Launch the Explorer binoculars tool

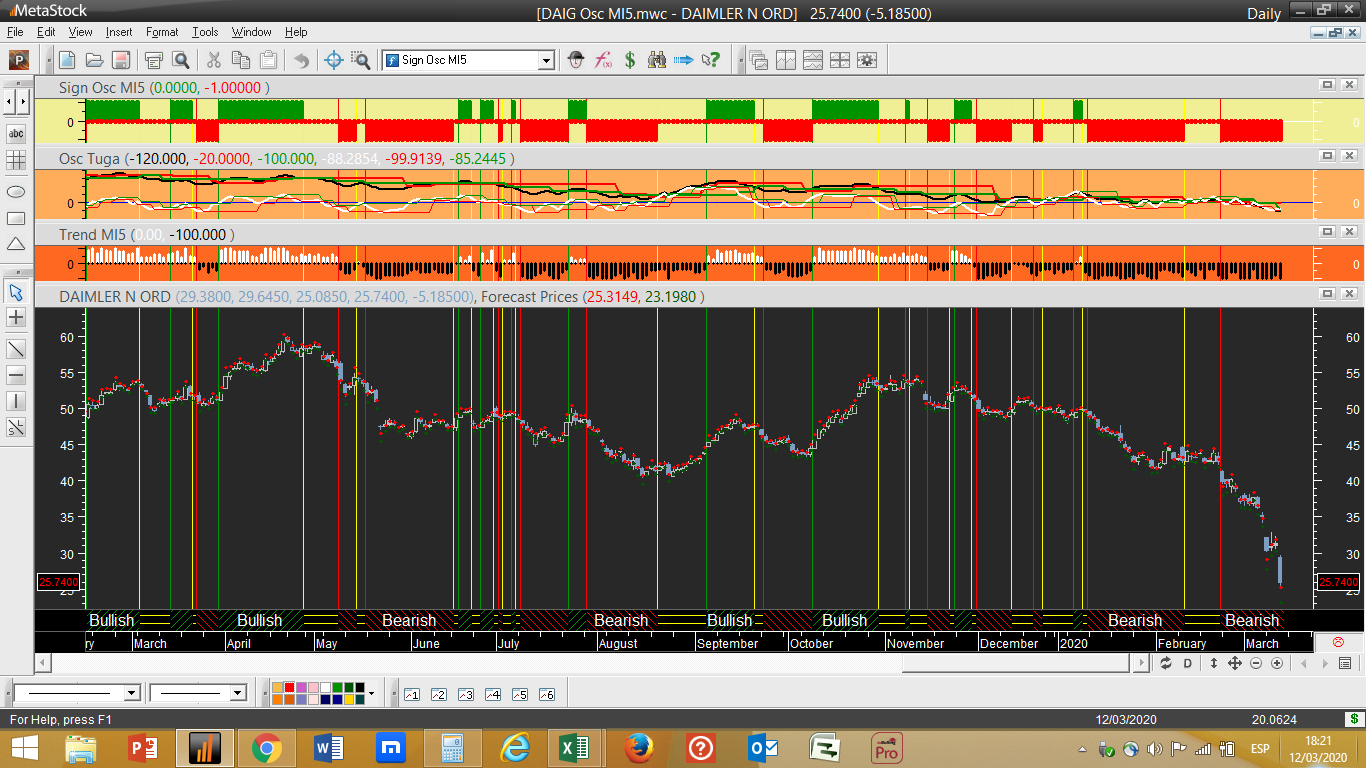point(657,60)
